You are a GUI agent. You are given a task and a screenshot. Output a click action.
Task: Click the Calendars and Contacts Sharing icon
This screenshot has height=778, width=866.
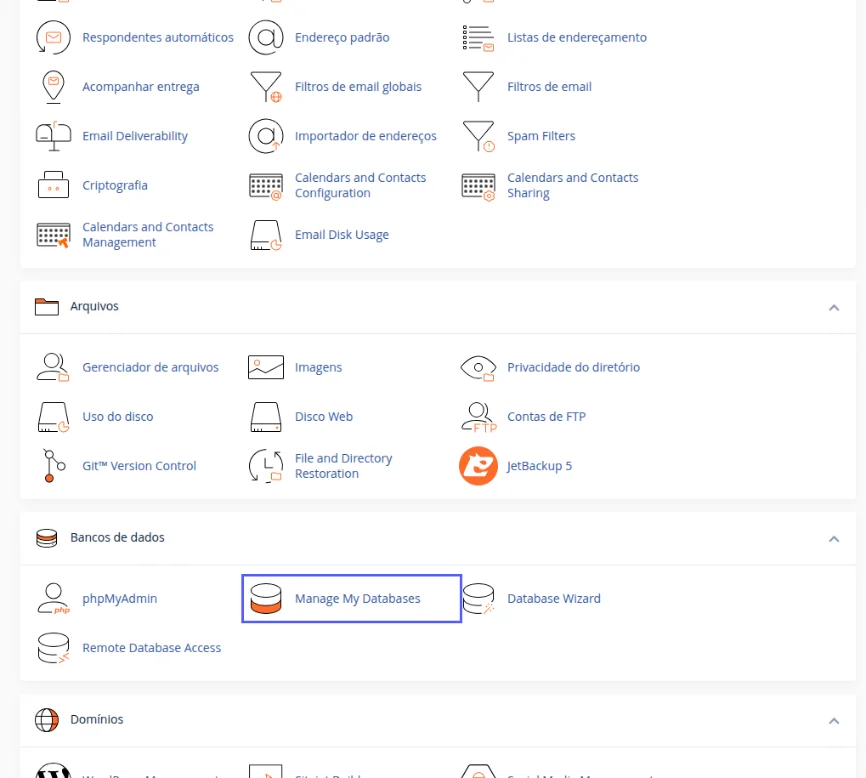478,187
